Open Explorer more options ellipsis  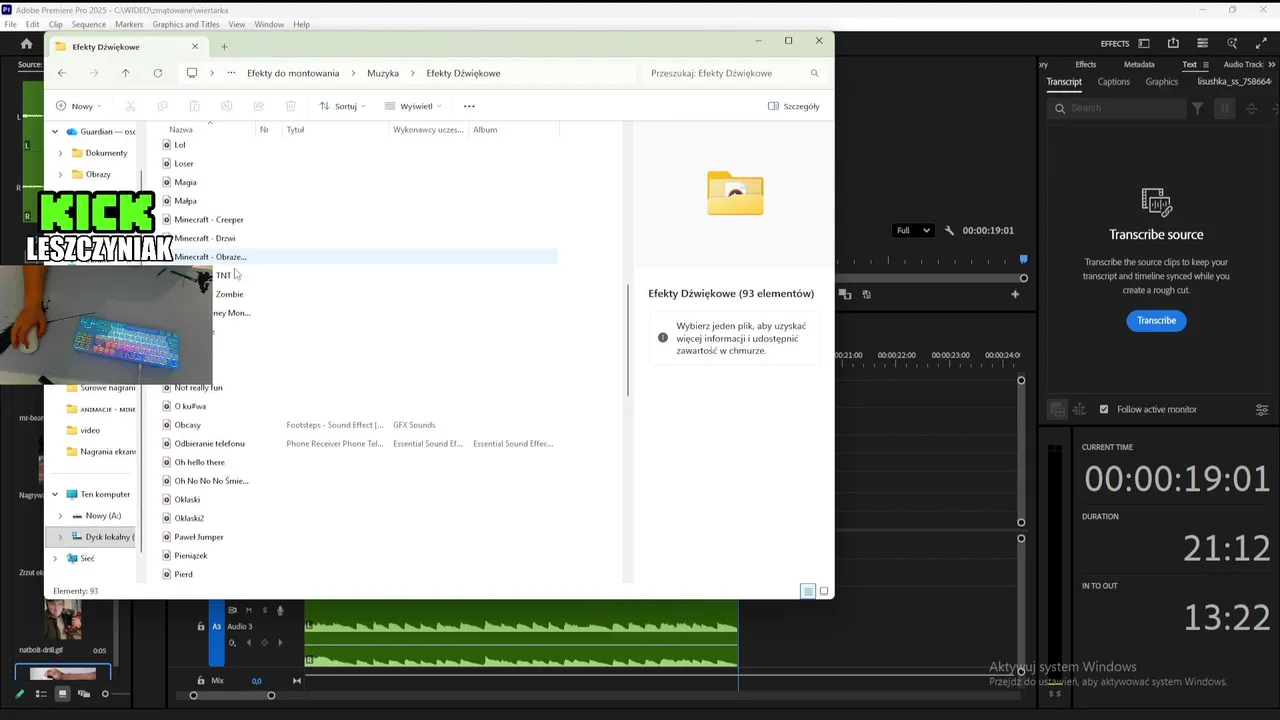(469, 106)
